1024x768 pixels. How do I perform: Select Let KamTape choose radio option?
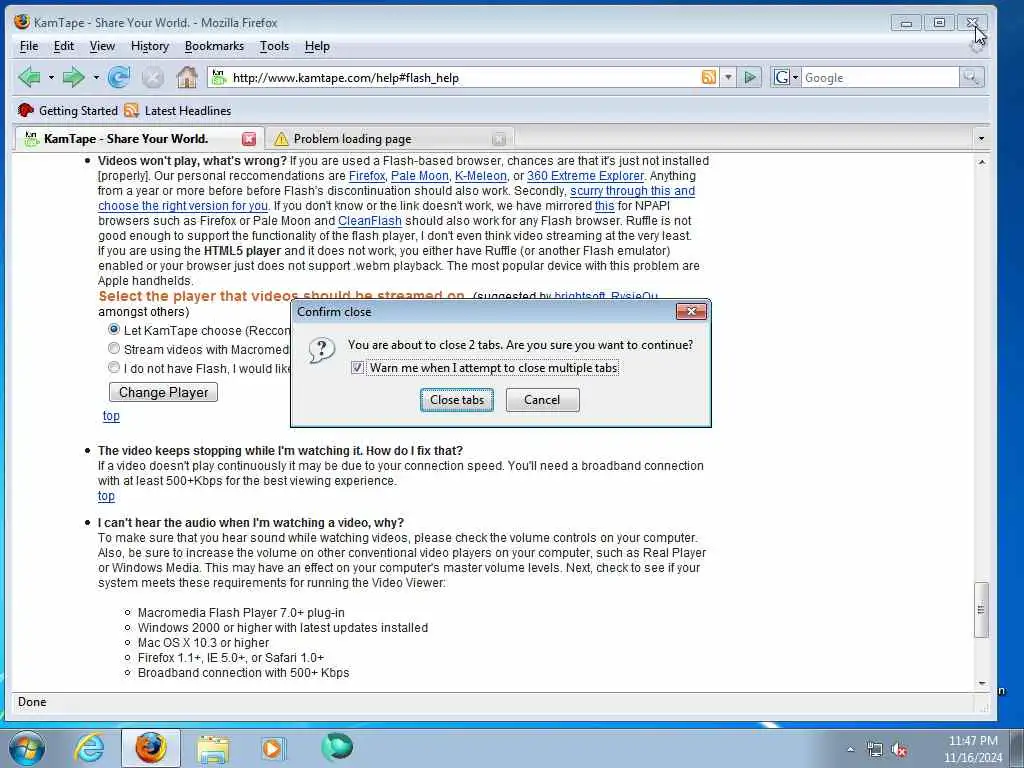click(114, 329)
